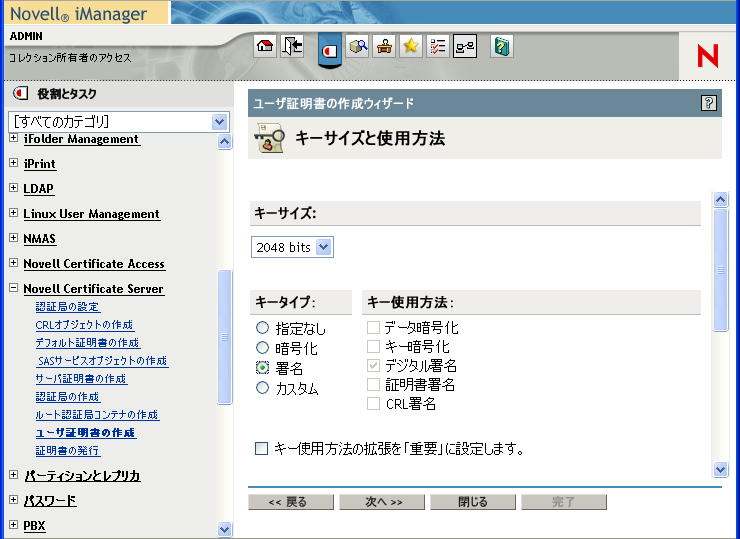
Task: Click the network connection monitor icon
Action: [x=465, y=46]
